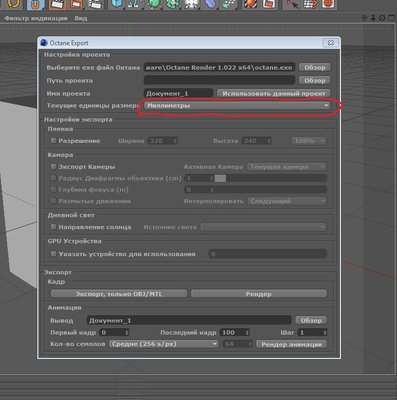Click the cursor arrow selection icon in toolbar

(292, 4)
